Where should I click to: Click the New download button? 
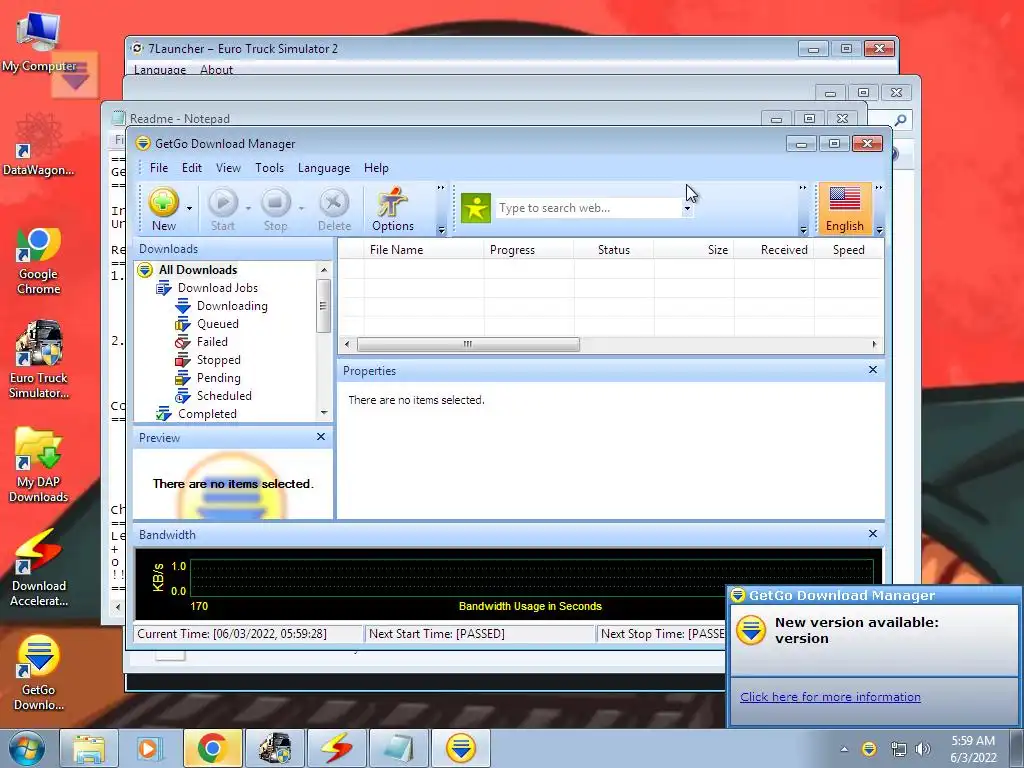(163, 209)
